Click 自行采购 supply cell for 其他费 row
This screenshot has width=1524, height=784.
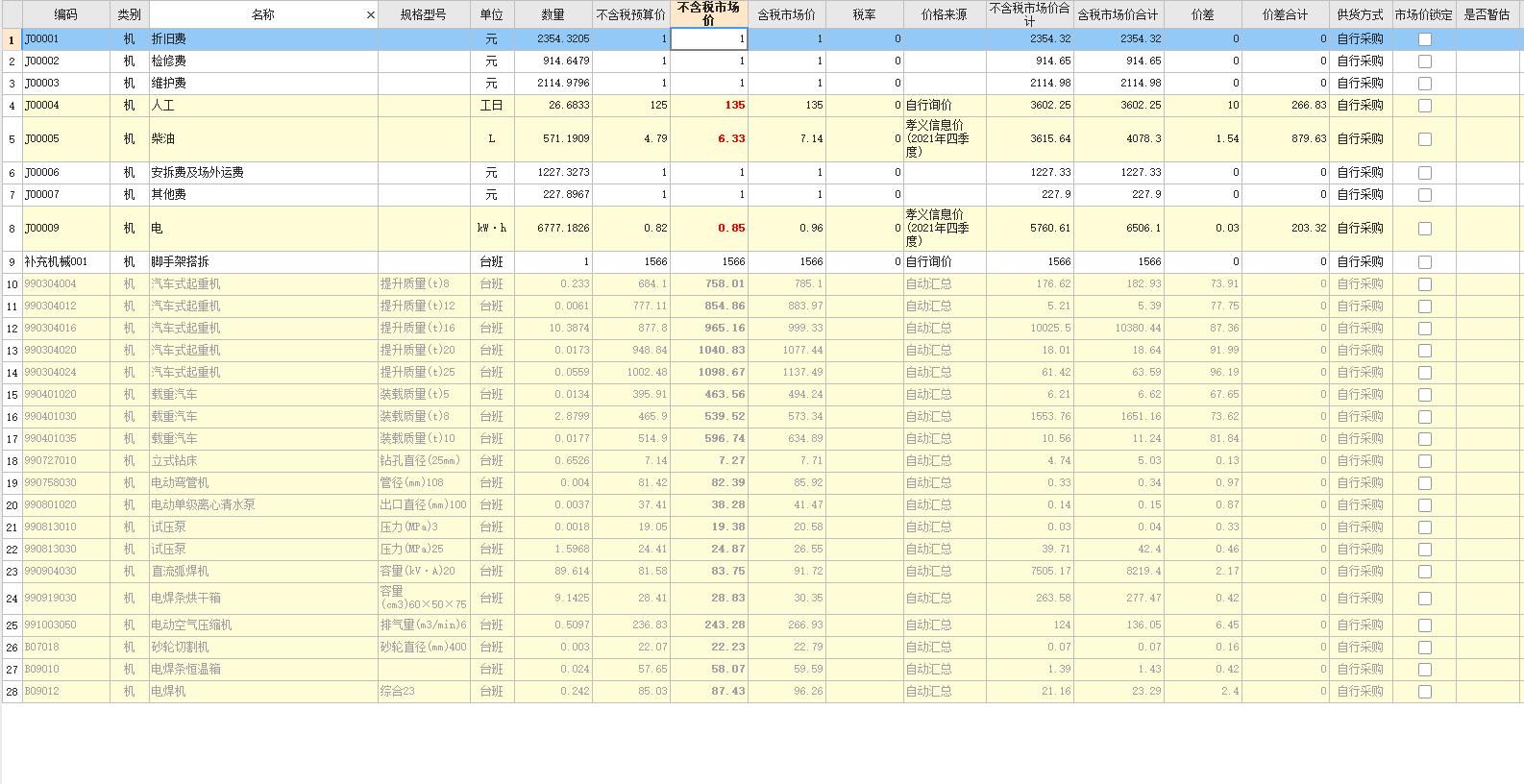tap(1361, 195)
